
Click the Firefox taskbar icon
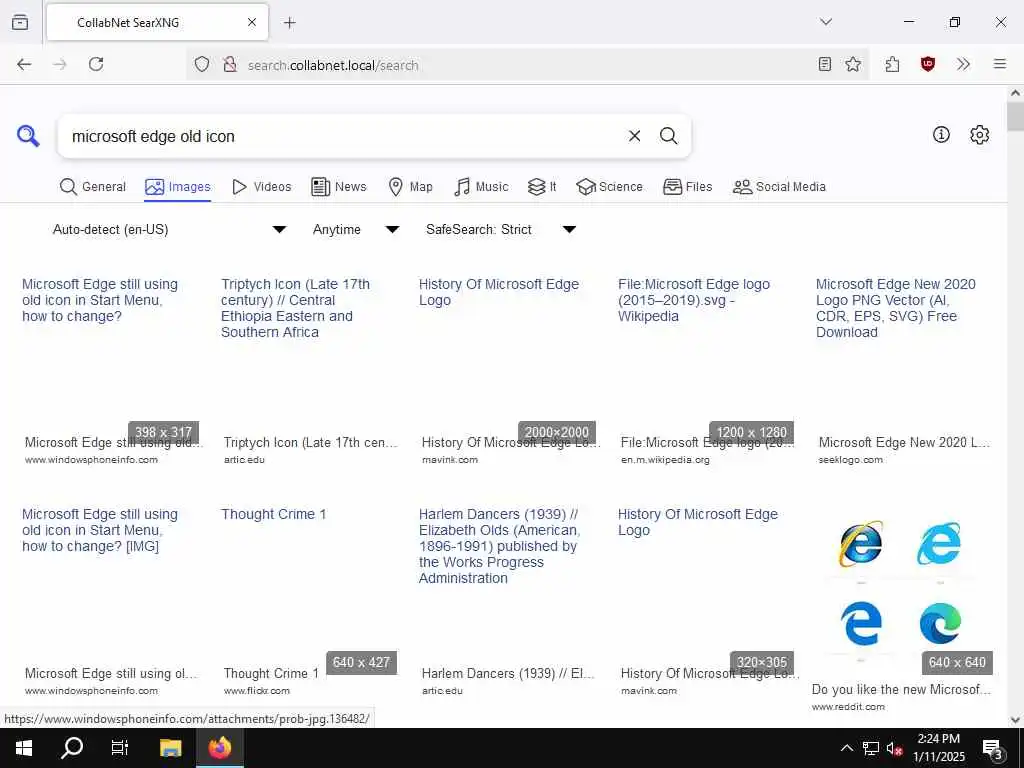pos(220,748)
